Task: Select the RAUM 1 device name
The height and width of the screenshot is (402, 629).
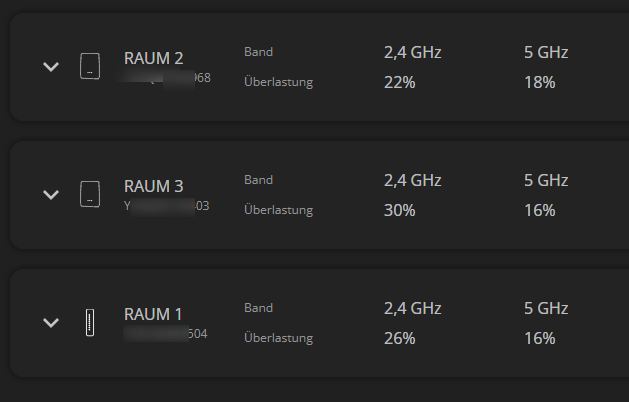Action: (x=153, y=314)
